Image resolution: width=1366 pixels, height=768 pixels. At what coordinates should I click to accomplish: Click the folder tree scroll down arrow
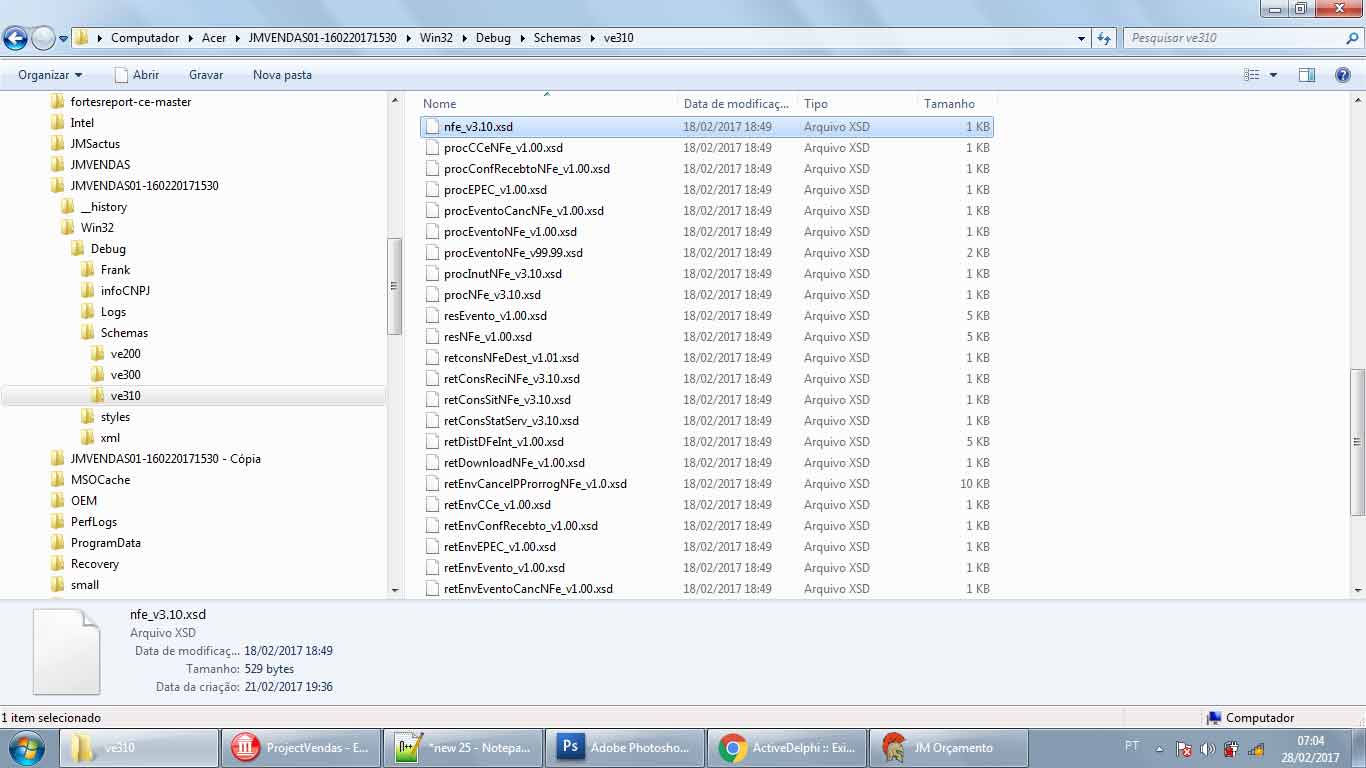(x=394, y=590)
